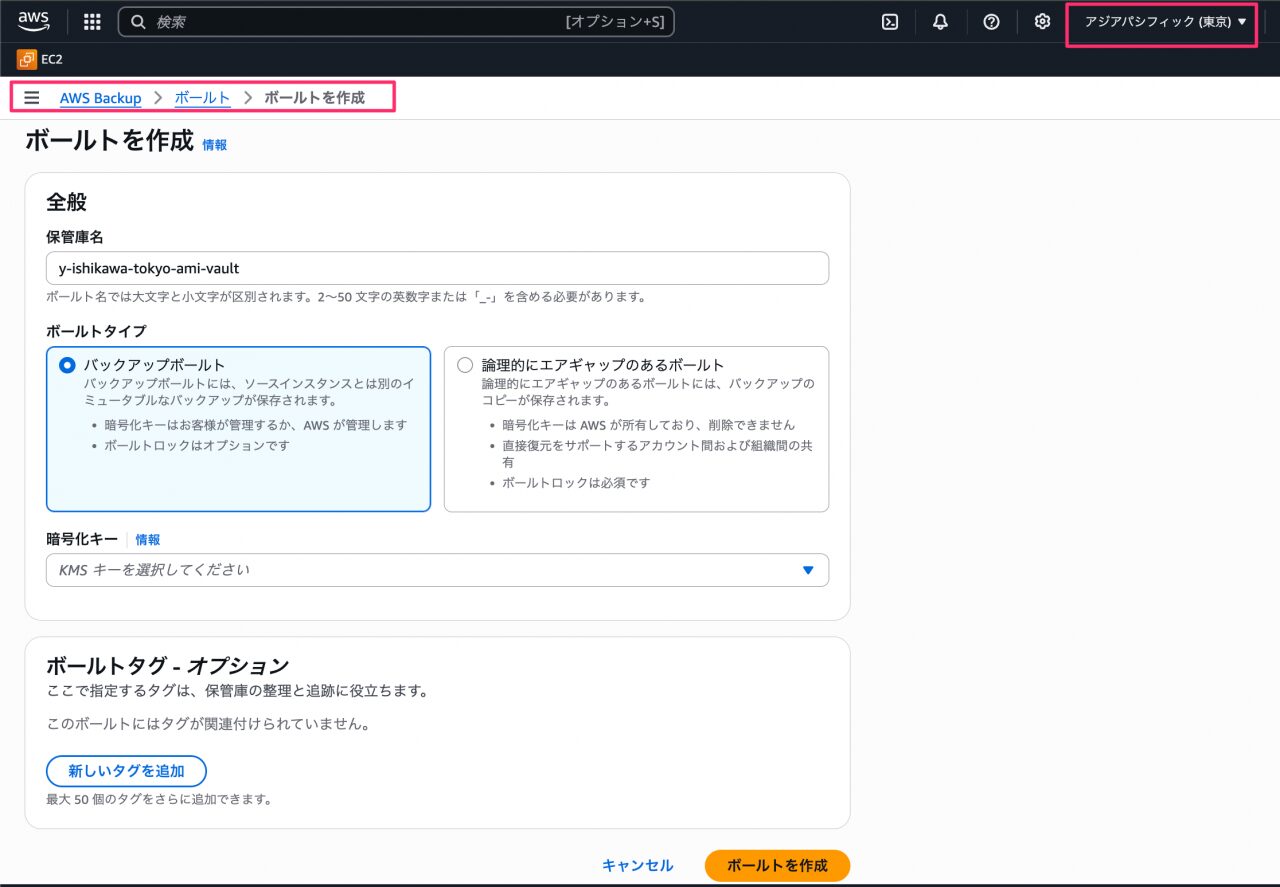Click the current breadcrumb text ボールトを作成

pos(314,98)
